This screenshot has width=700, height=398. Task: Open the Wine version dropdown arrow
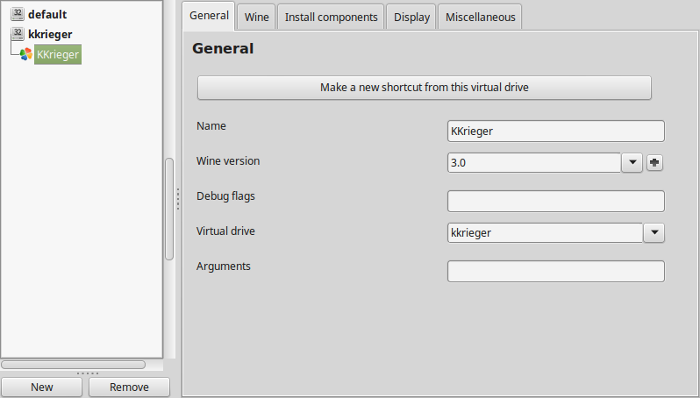pos(632,162)
